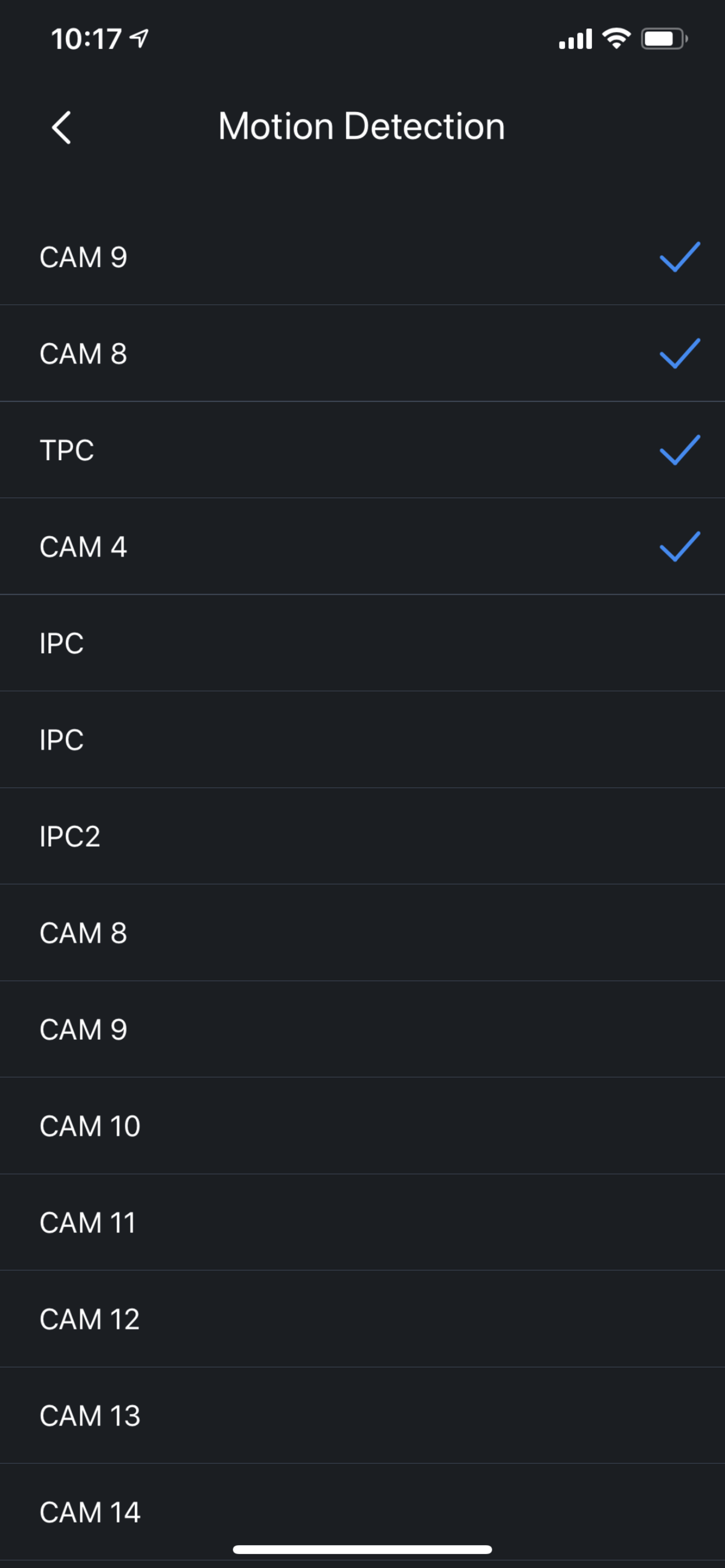Tap the Wi-Fi status icon
The width and height of the screenshot is (725, 1568).
point(616,39)
